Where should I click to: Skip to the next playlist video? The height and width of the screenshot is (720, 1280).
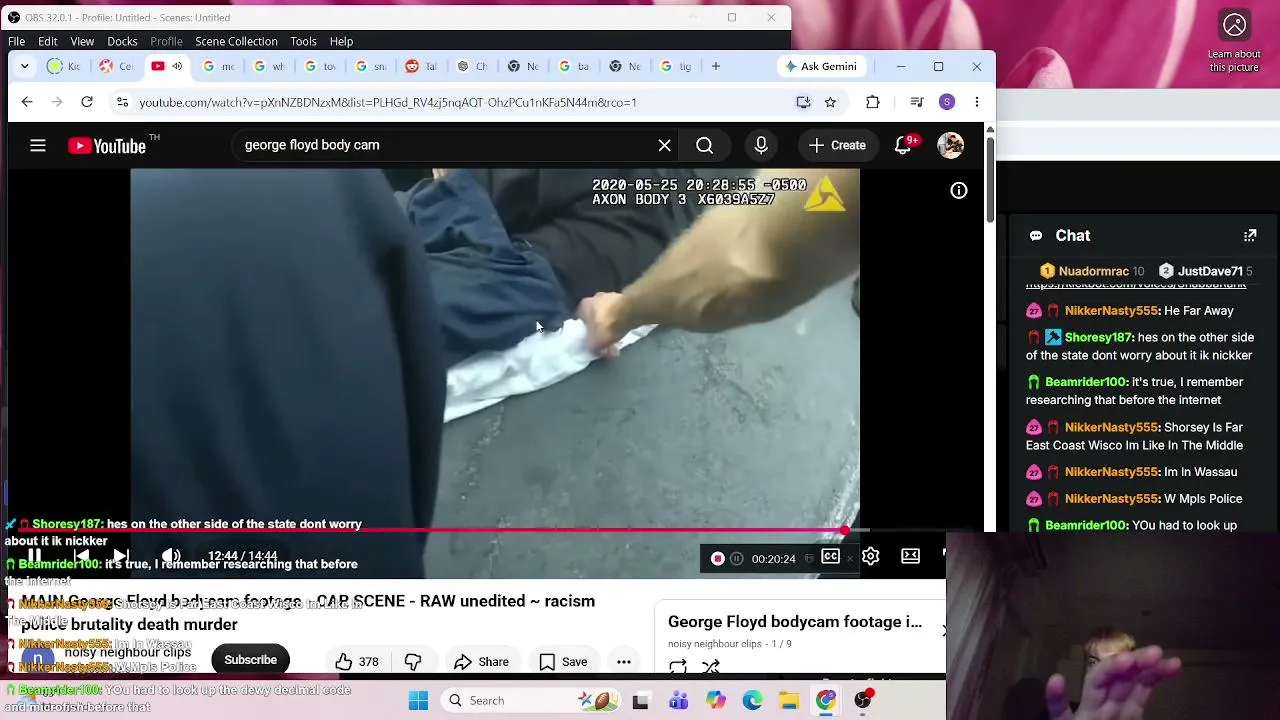pos(121,556)
